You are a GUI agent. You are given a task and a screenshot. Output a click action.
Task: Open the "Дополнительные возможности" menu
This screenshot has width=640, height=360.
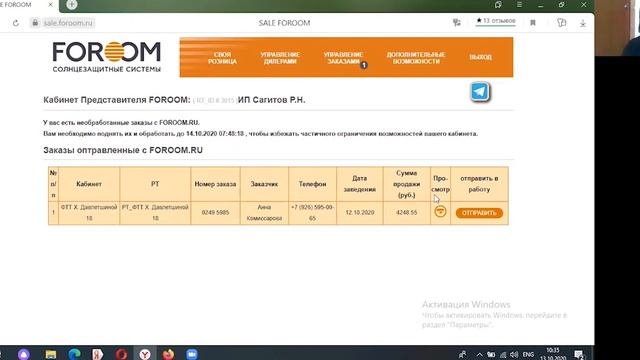tap(416, 58)
